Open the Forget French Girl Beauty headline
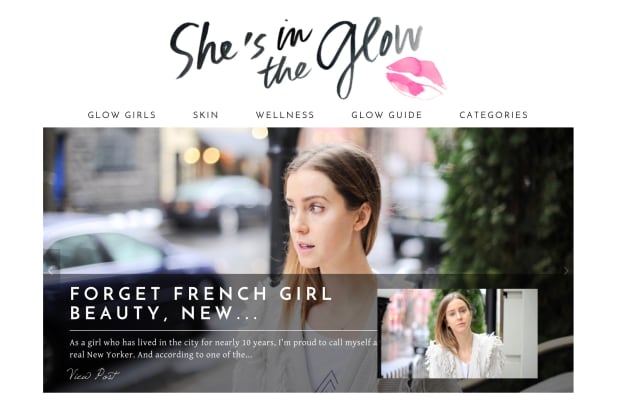The image size is (620, 406). point(201,303)
